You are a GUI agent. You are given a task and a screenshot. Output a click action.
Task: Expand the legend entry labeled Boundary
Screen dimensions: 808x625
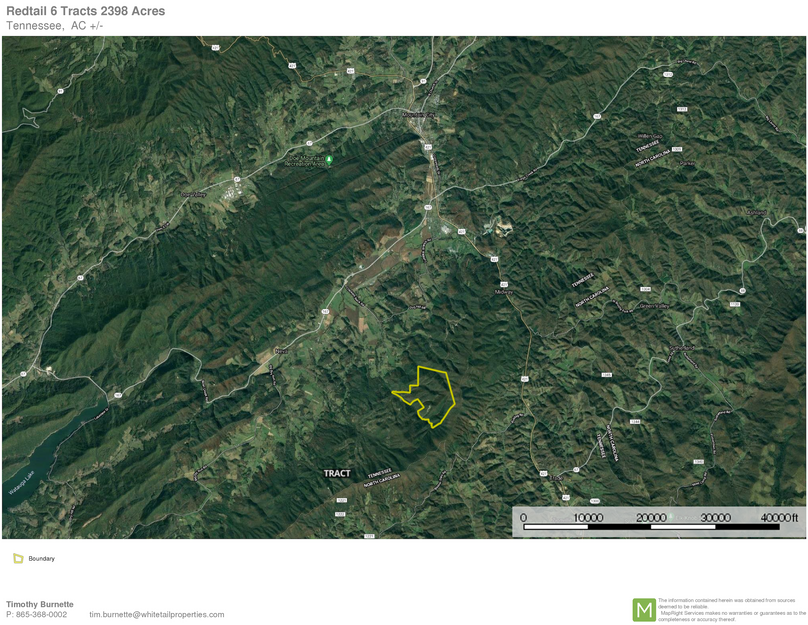point(41,558)
